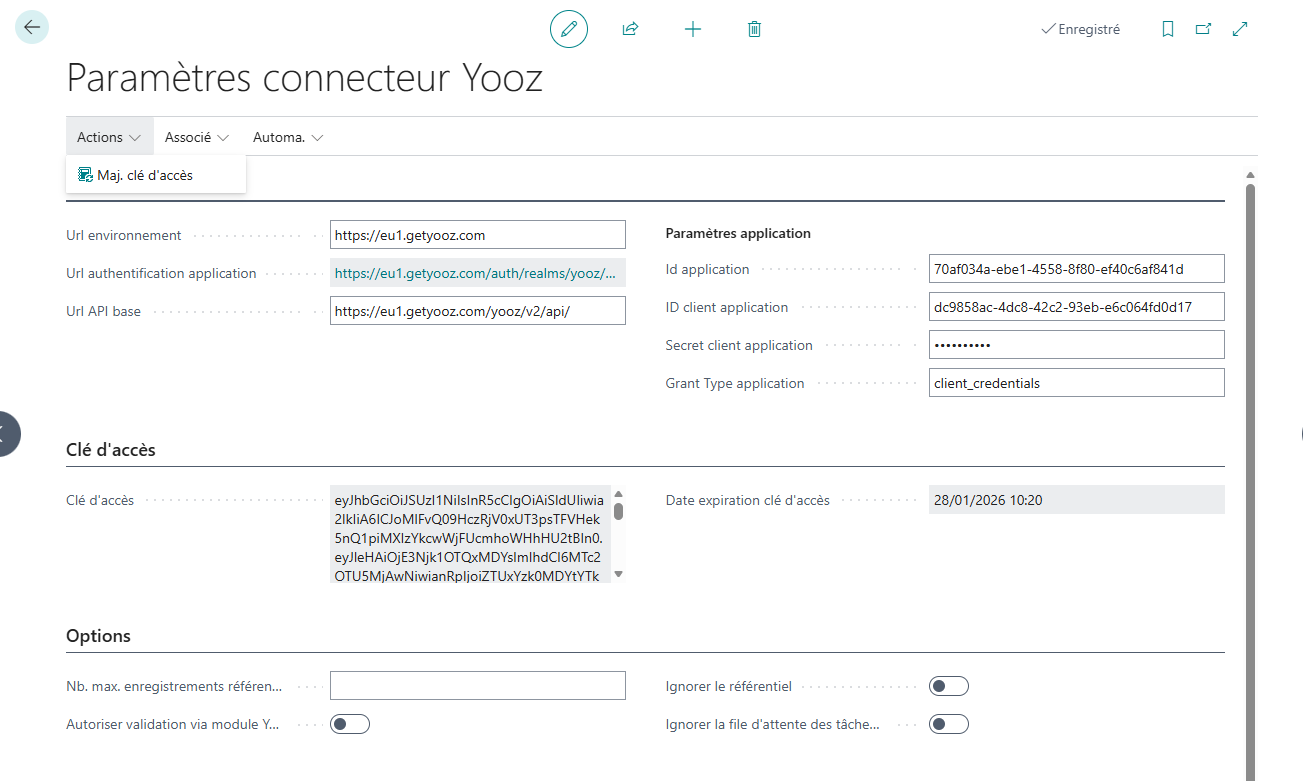
Task: Click the Options section heading
Action: click(x=98, y=636)
